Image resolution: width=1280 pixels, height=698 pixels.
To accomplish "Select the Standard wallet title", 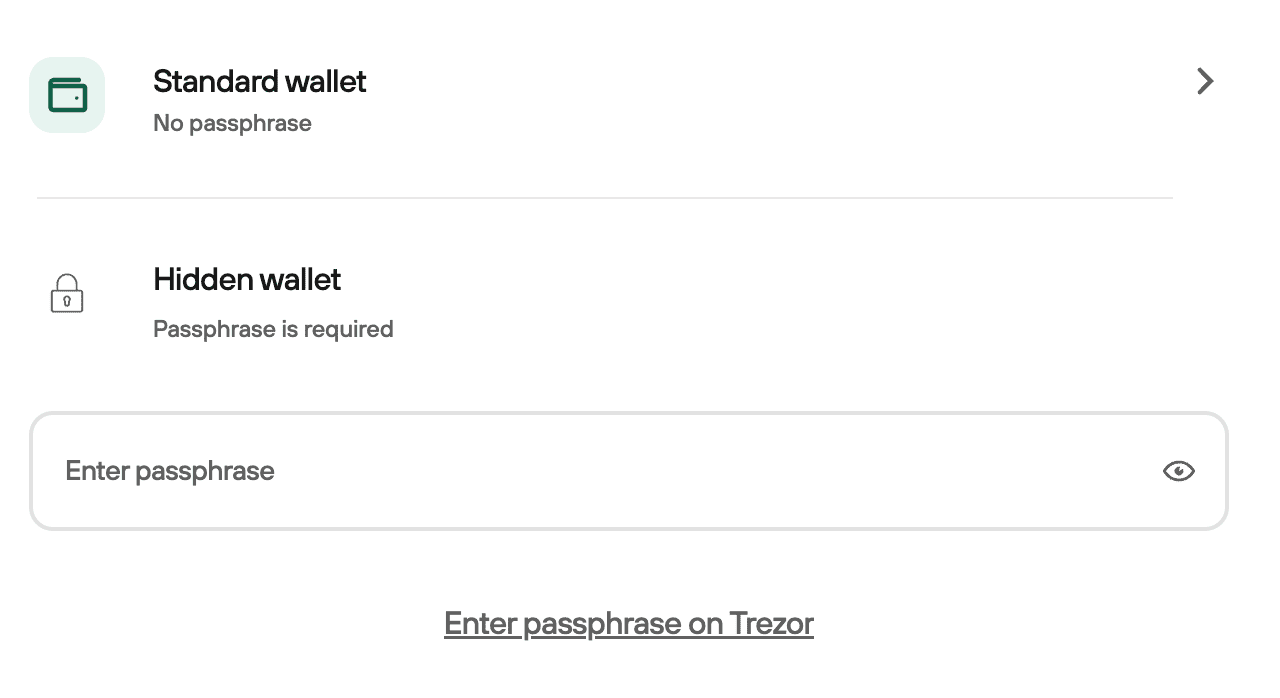I will pyautogui.click(x=260, y=81).
